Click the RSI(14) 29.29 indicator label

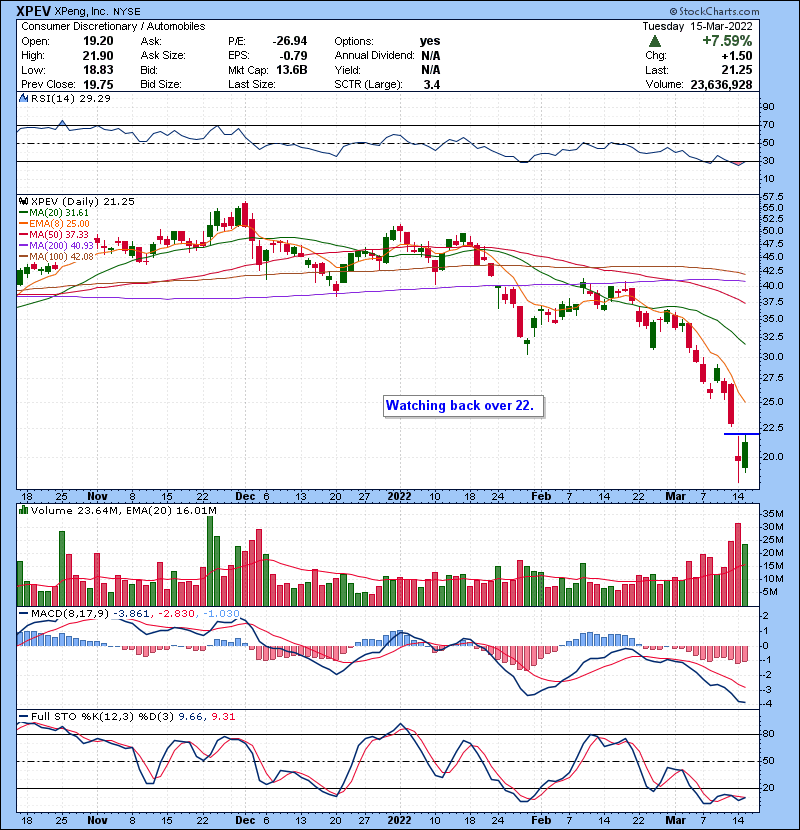pos(71,98)
